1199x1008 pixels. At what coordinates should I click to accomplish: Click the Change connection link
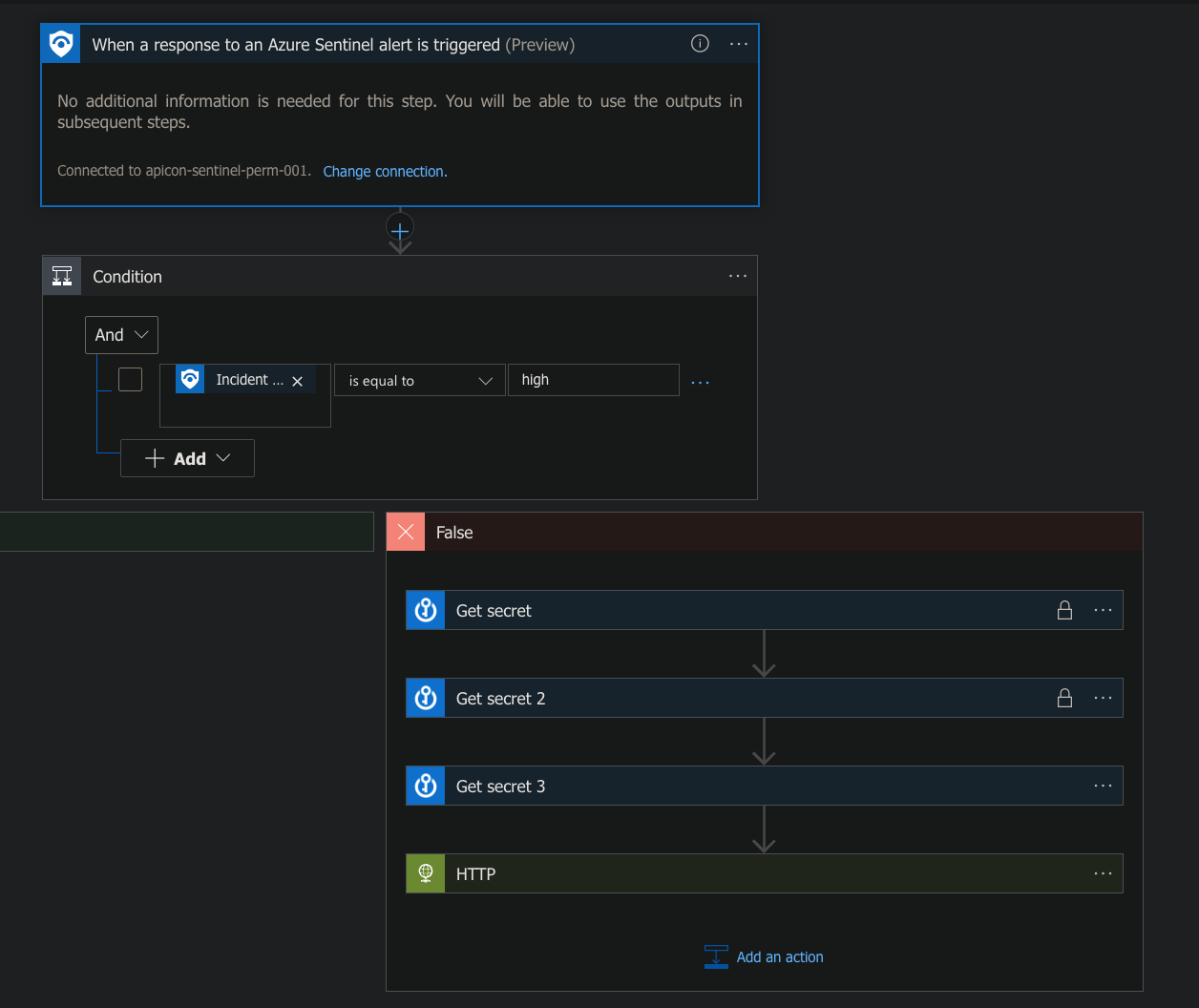coord(385,172)
